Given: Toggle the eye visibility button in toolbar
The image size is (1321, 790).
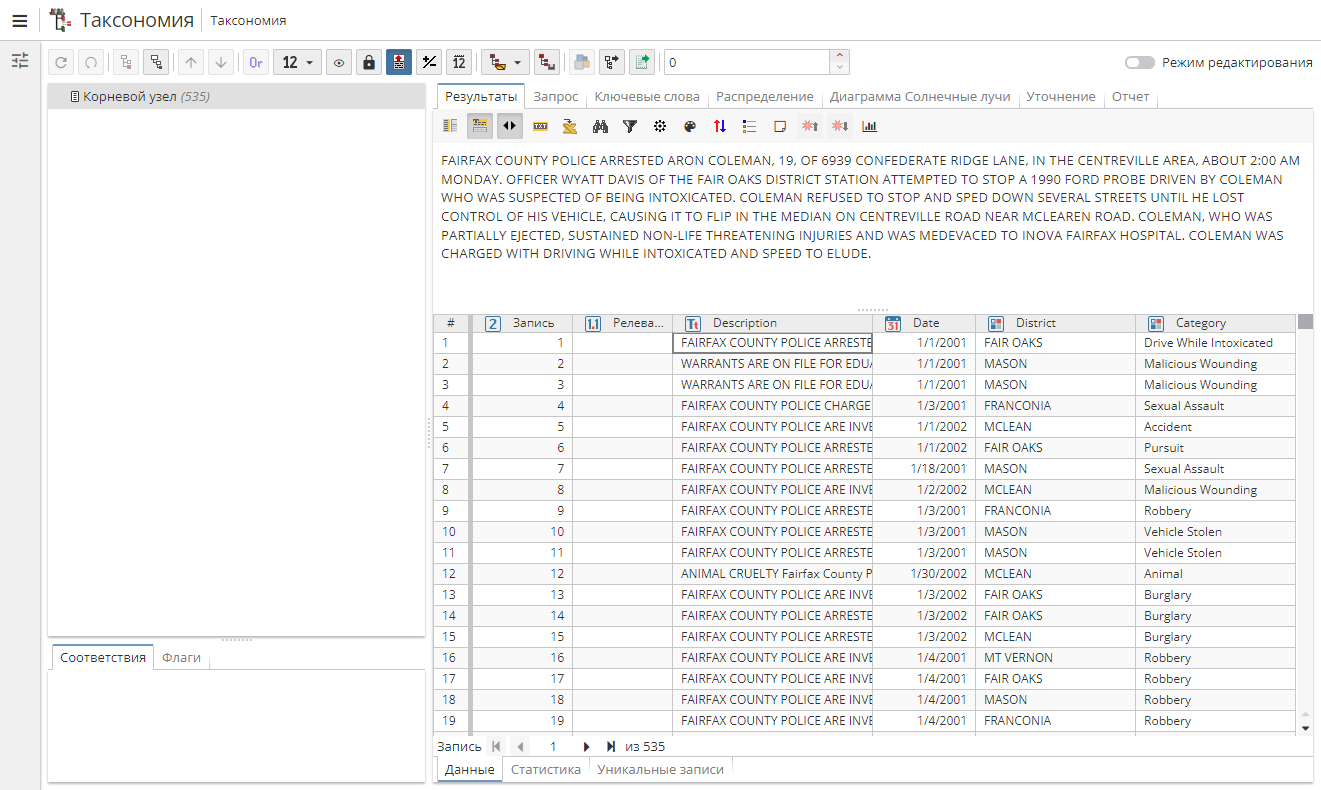Looking at the screenshot, I should (x=339, y=62).
